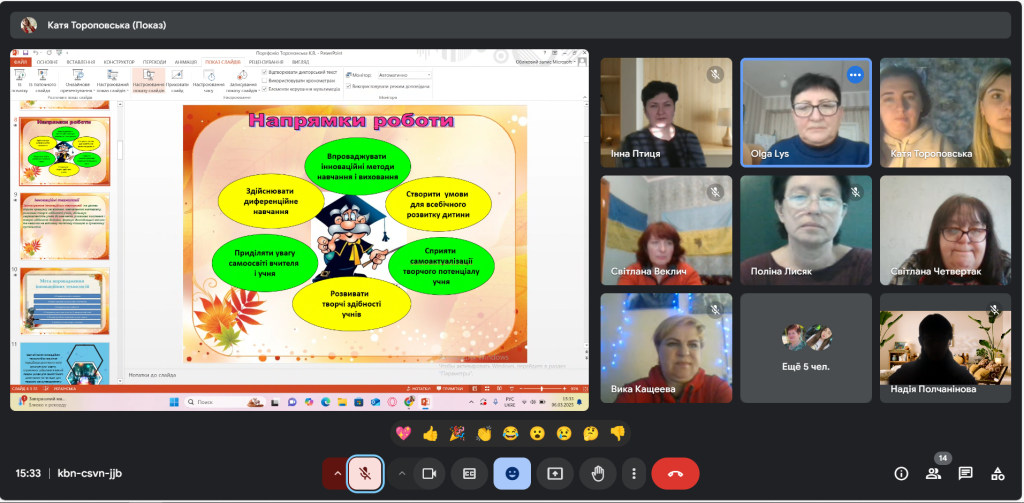
Task: Toggle closed captions in the meeting
Action: pos(469,474)
